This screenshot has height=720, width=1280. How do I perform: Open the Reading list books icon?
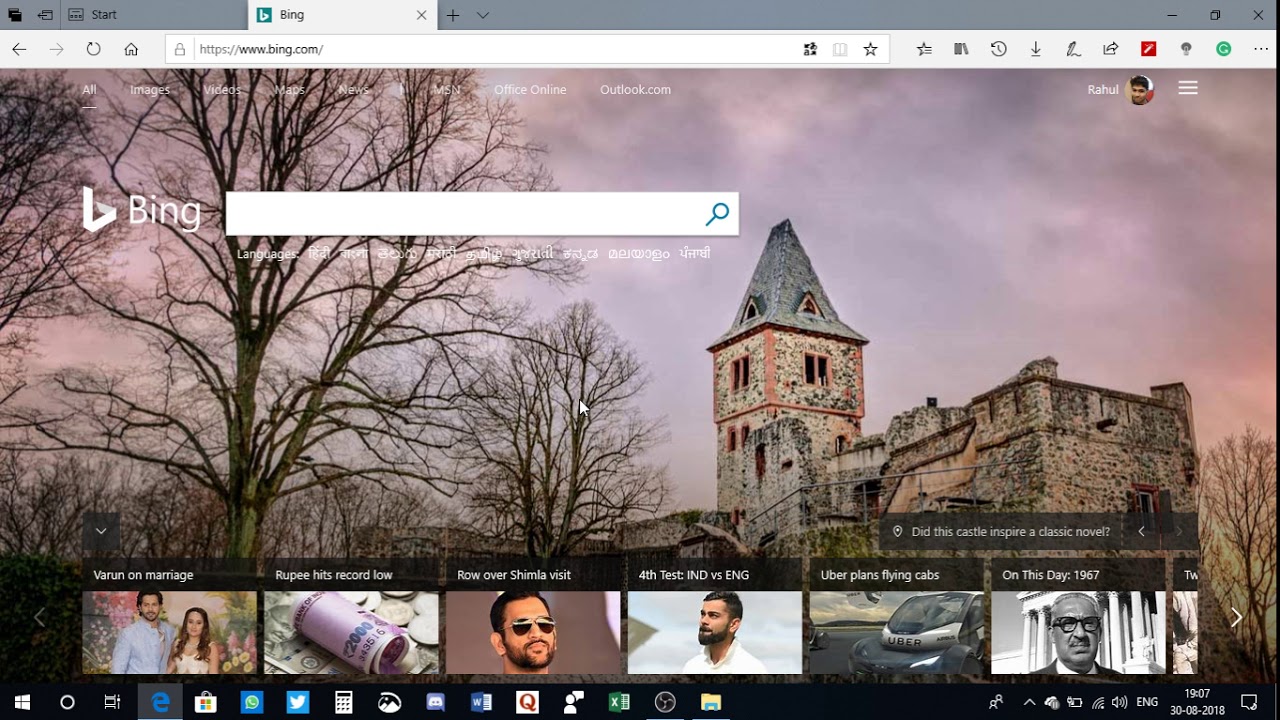961,49
